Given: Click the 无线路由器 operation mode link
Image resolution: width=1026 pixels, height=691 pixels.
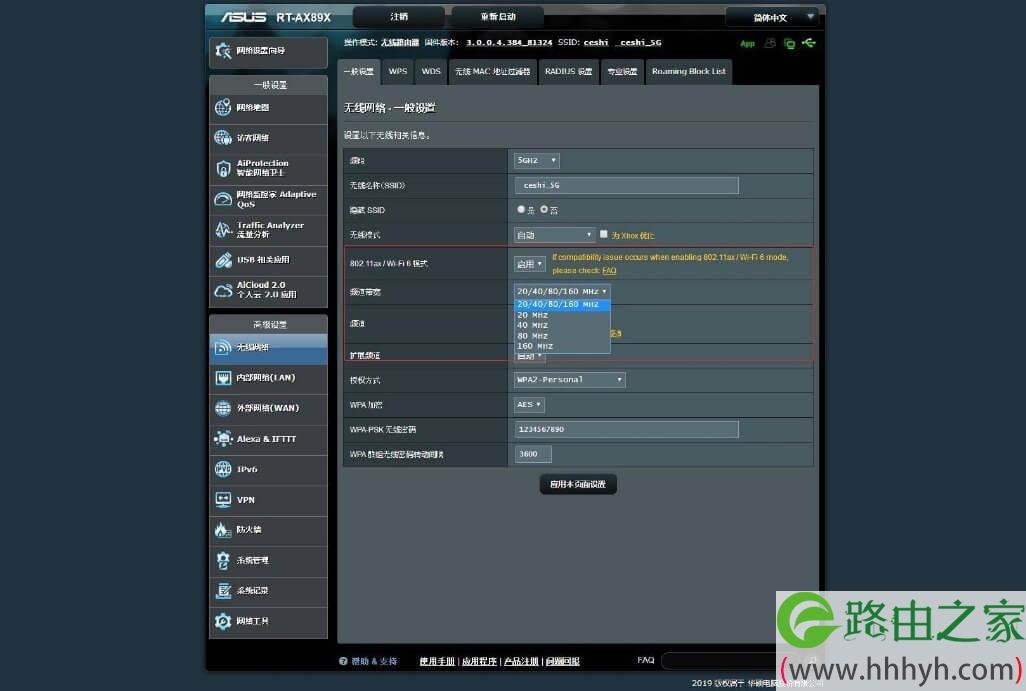Looking at the screenshot, I should 400,43.
